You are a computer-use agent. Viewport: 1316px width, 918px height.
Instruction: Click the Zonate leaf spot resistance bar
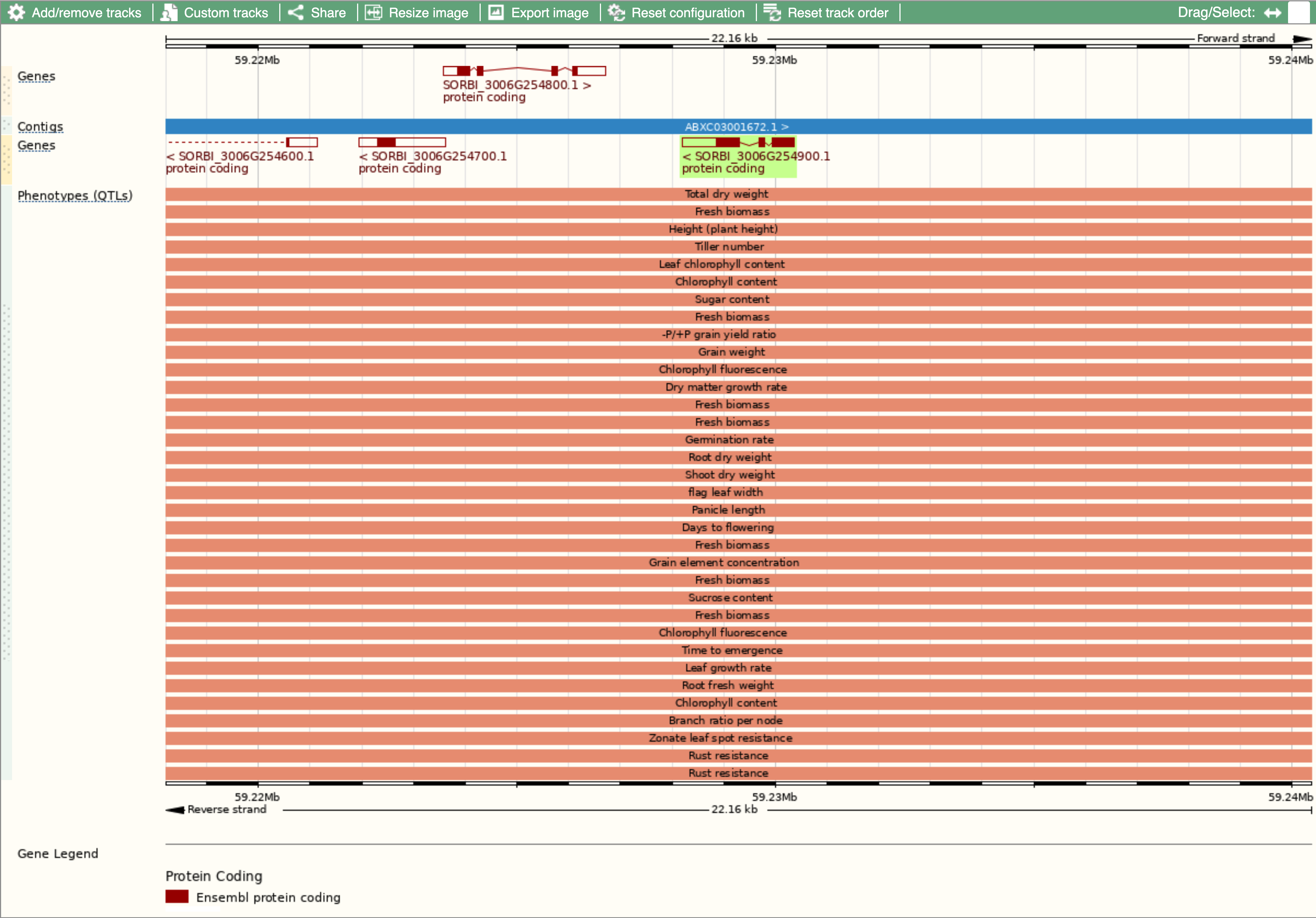tap(738, 738)
